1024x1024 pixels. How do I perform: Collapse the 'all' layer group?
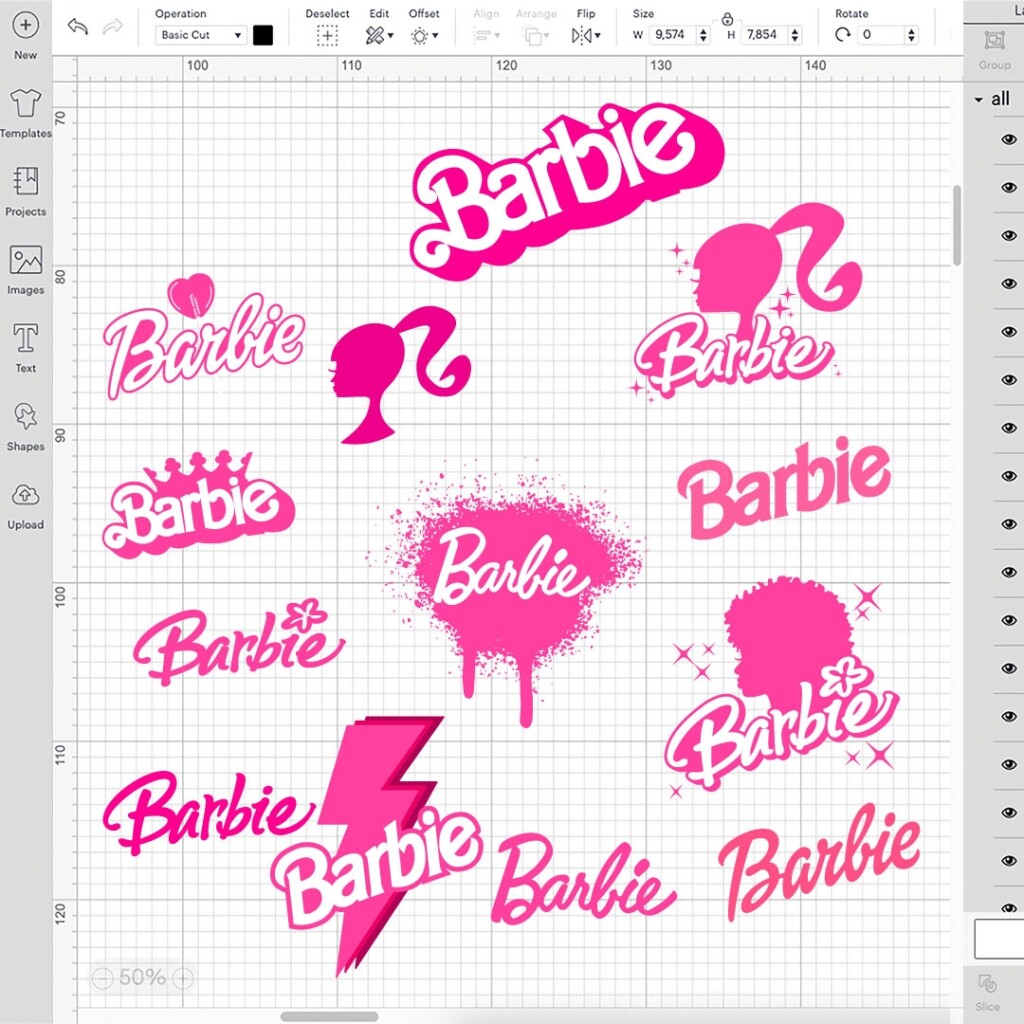point(978,100)
